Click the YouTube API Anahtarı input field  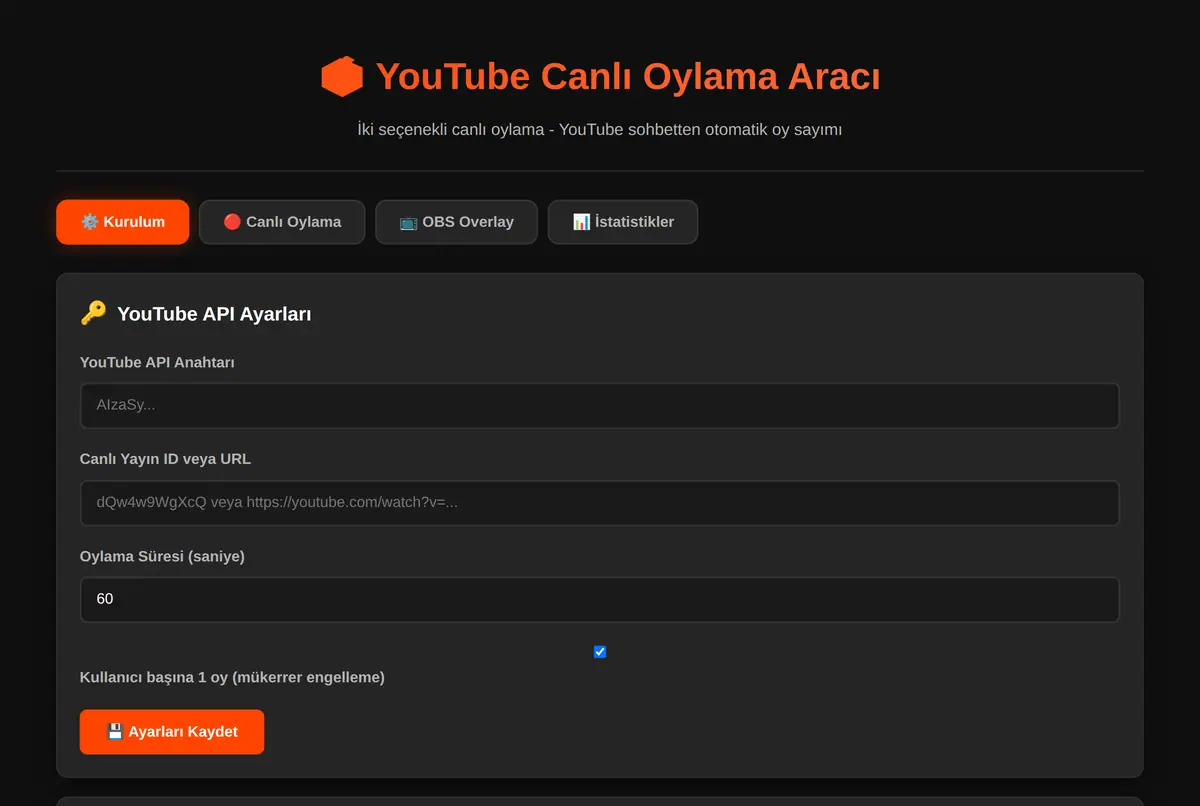pos(600,405)
